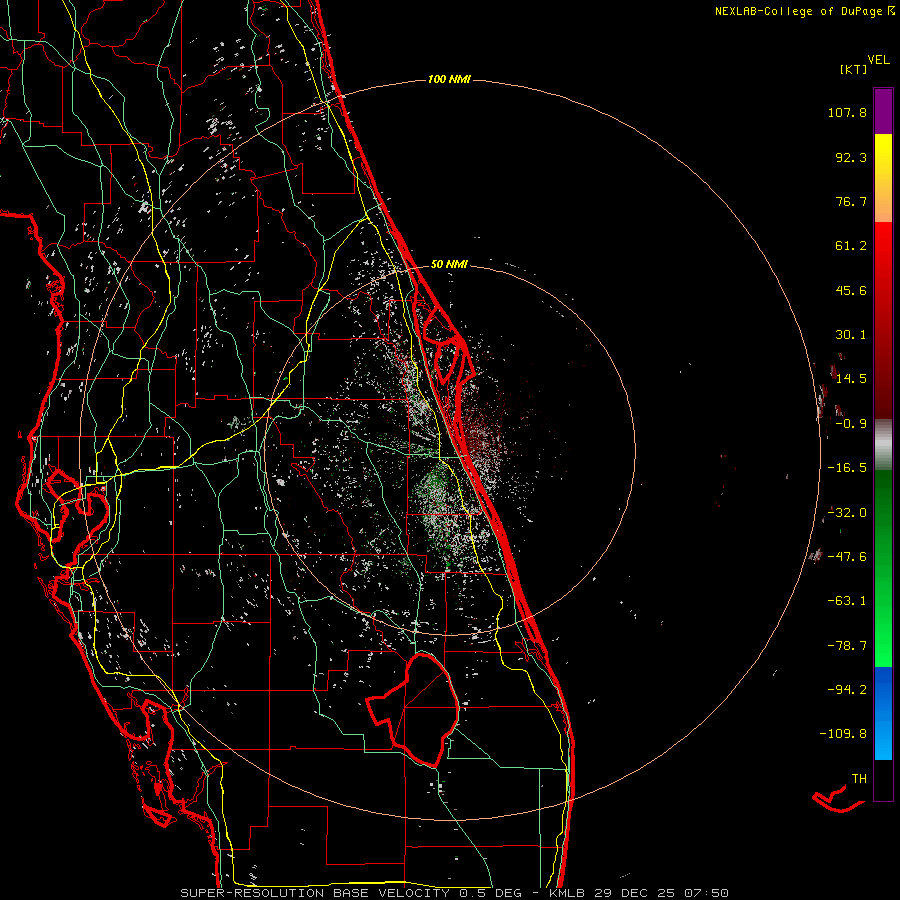Click the [KT] units label
900x900 pixels.
click(854, 69)
